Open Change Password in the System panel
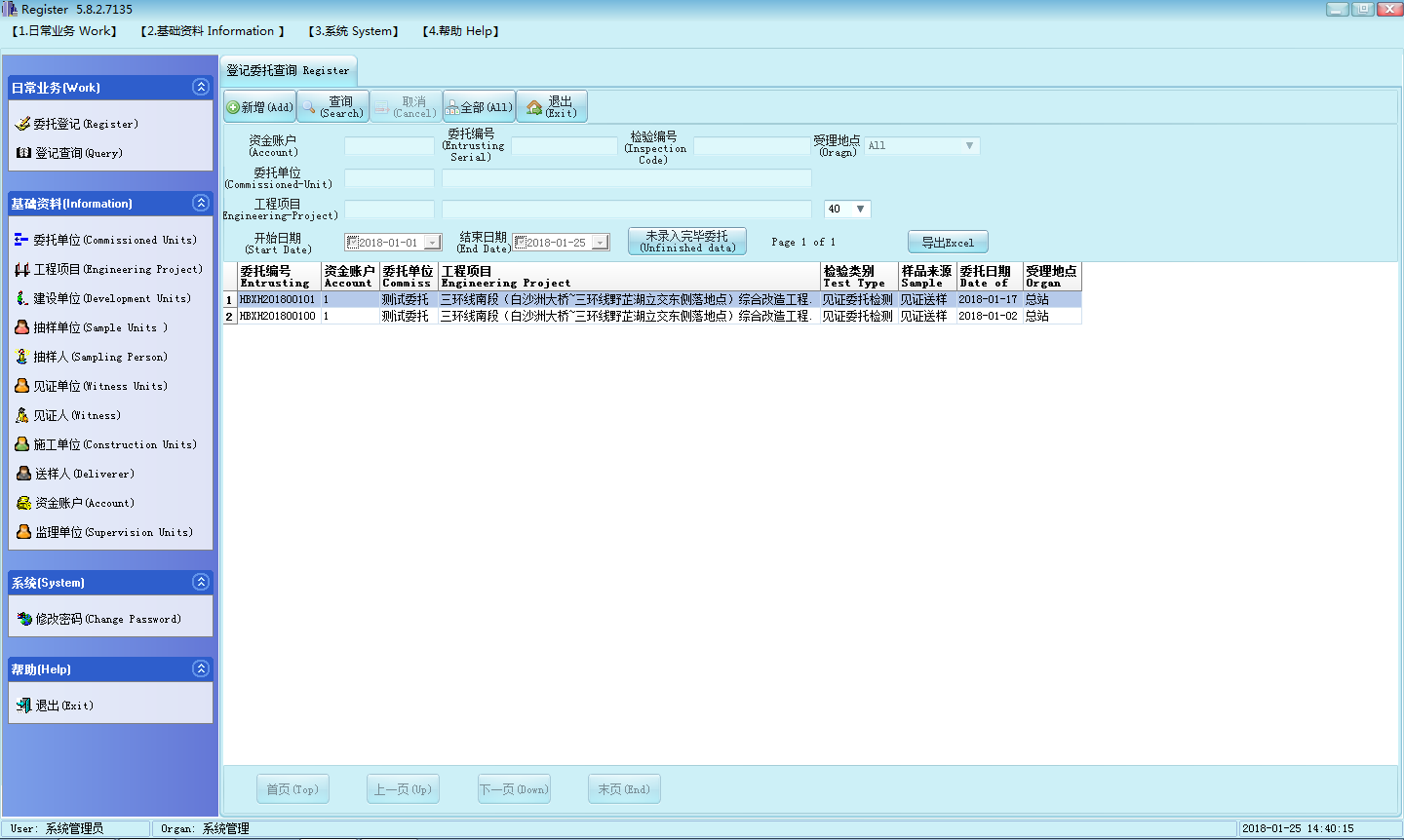This screenshot has height=840, width=1404. [107, 619]
